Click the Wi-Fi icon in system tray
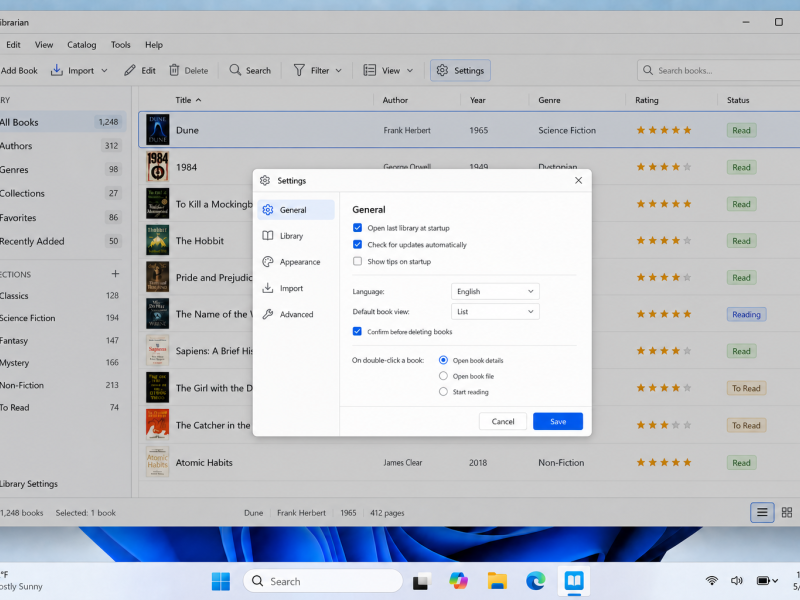Image resolution: width=800 pixels, height=600 pixels. point(712,580)
